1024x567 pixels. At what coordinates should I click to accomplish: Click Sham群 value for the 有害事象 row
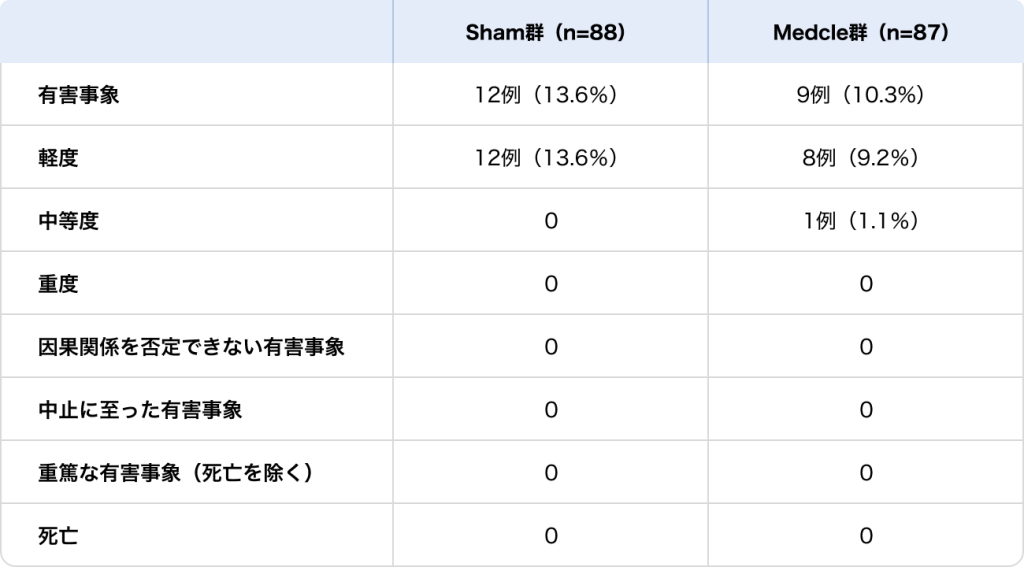551,96
